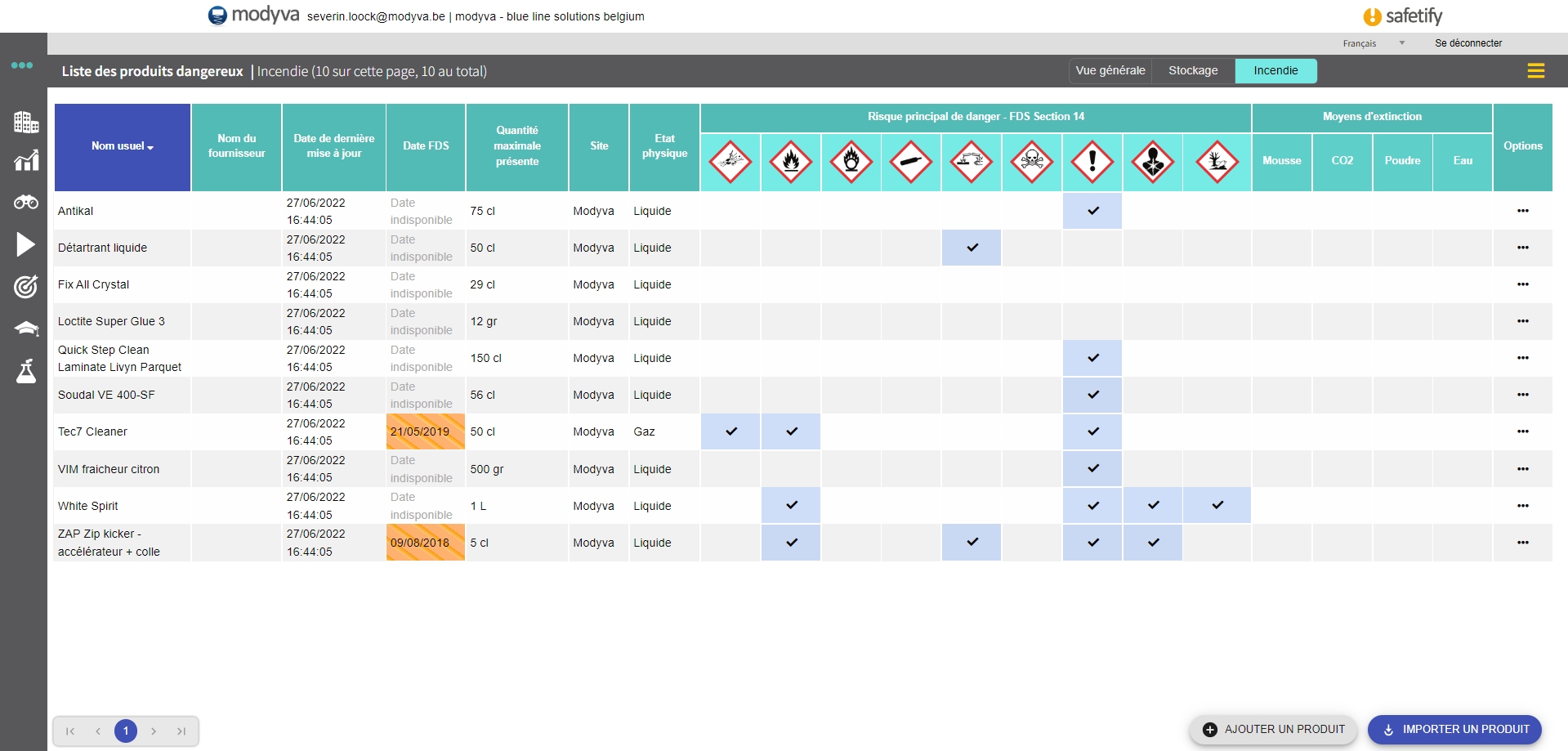Toggle ZAP Zip kicker corrosive checkmark
This screenshot has height=751, width=1568.
972,543
